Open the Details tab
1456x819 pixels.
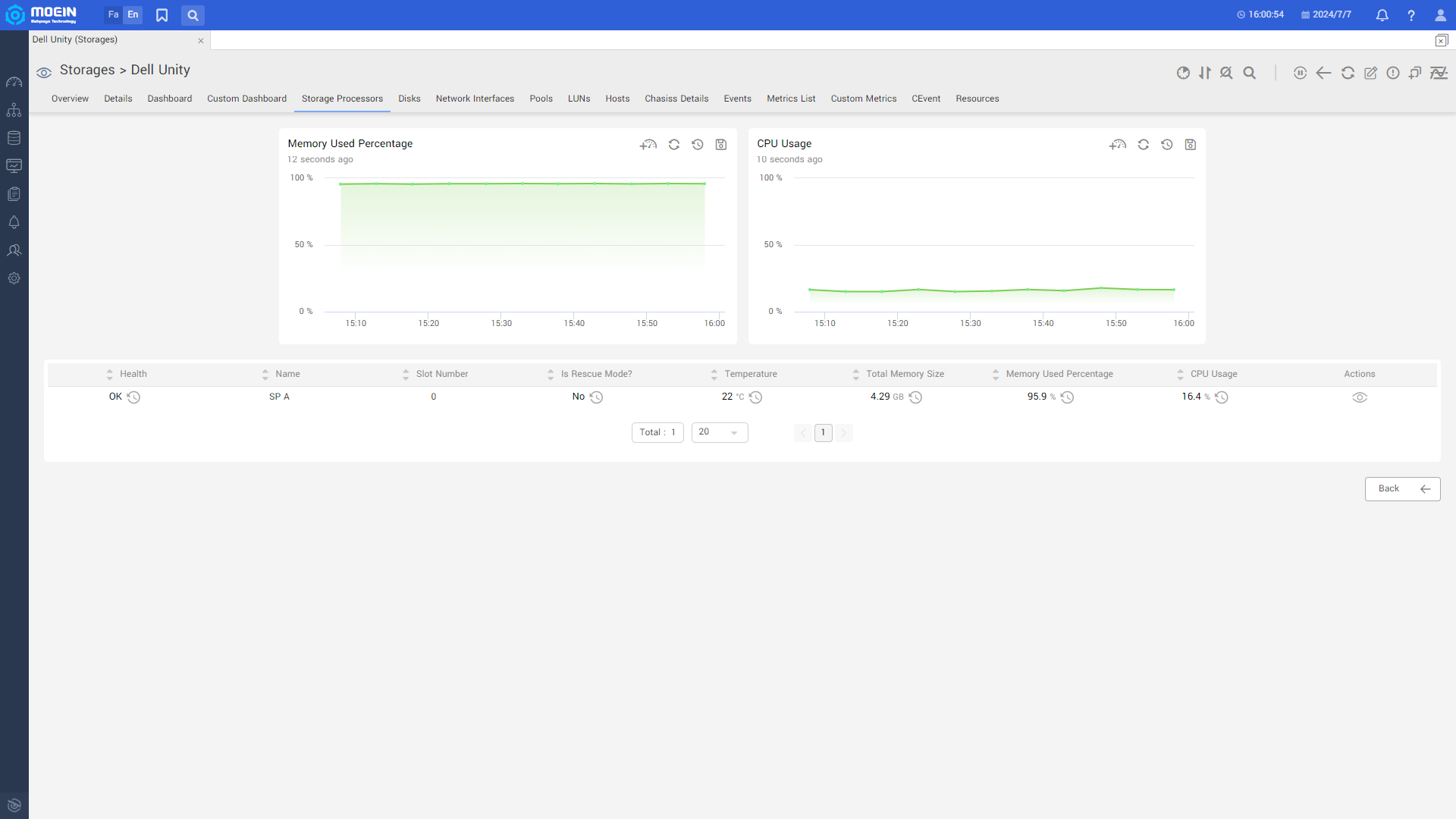point(118,99)
